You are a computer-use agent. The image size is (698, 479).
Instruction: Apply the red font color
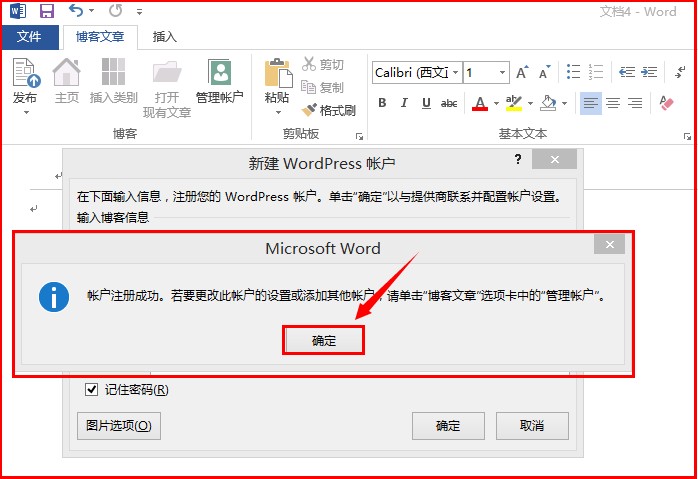tap(480, 103)
